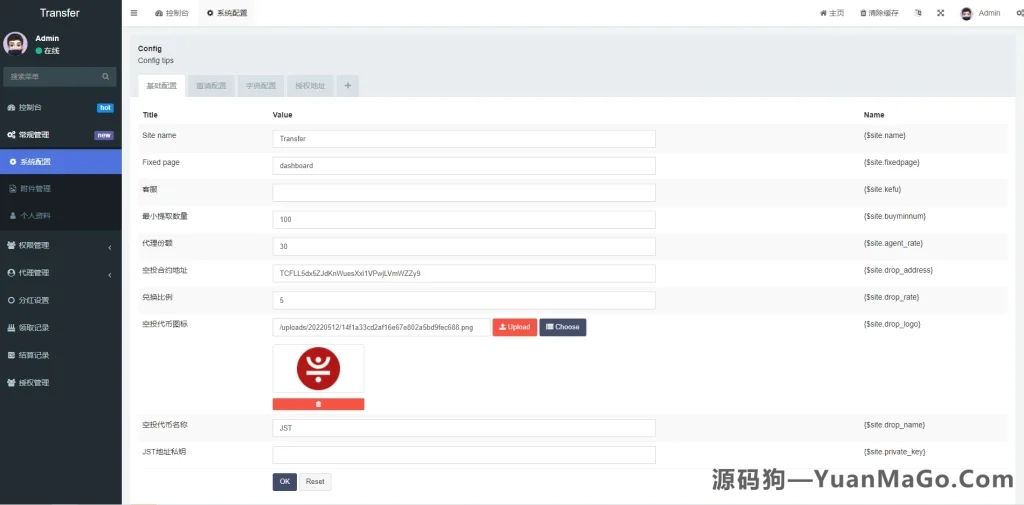The width and height of the screenshot is (1024, 505).
Task: Click the empty 客服 input field
Action: coord(464,193)
